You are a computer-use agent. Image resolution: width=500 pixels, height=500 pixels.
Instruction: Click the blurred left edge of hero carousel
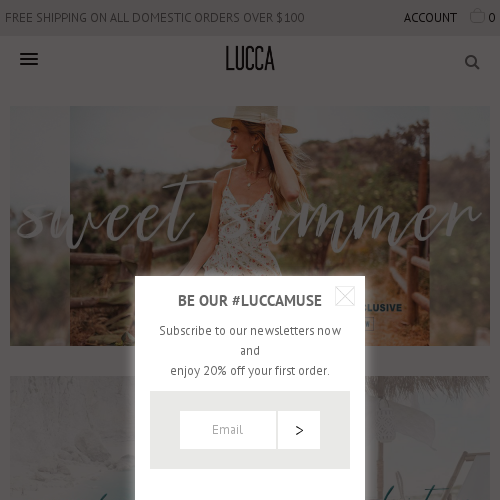[40, 226]
